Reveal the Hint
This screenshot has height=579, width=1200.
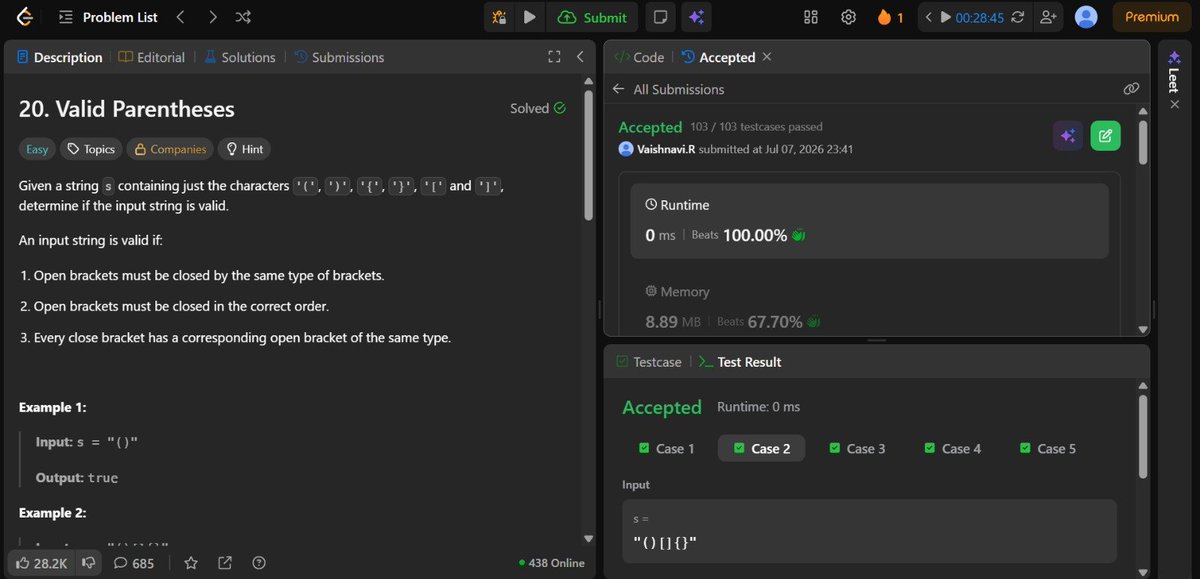(x=244, y=149)
